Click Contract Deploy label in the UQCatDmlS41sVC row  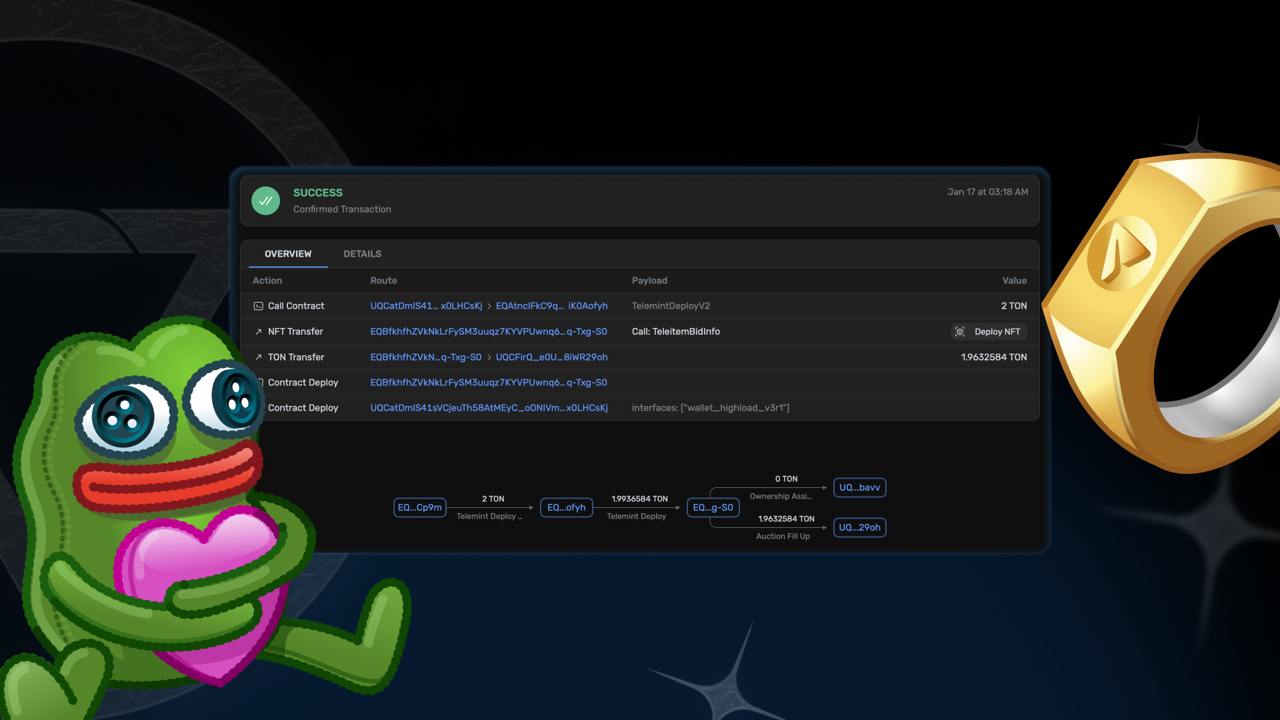(x=303, y=408)
